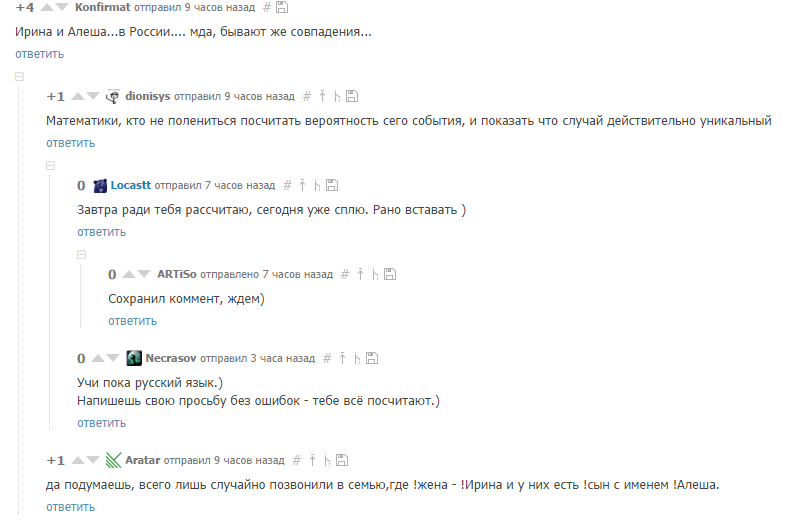The image size is (809, 521).
Task: Collapse replies under Locastt's comment
Action: point(82,255)
